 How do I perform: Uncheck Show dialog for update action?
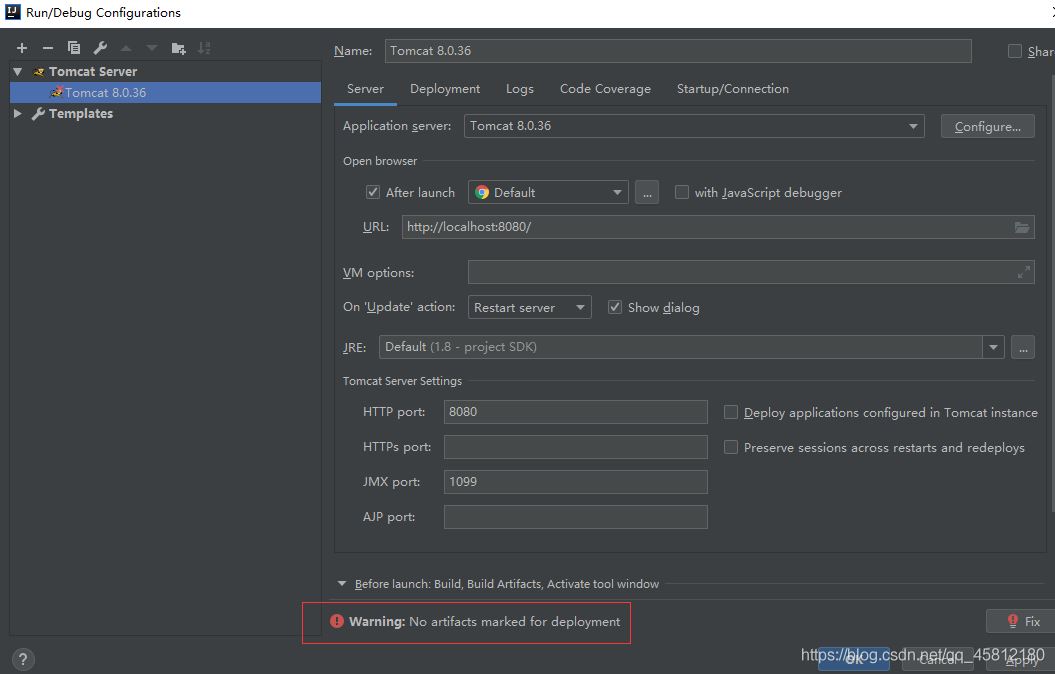pyautogui.click(x=615, y=307)
